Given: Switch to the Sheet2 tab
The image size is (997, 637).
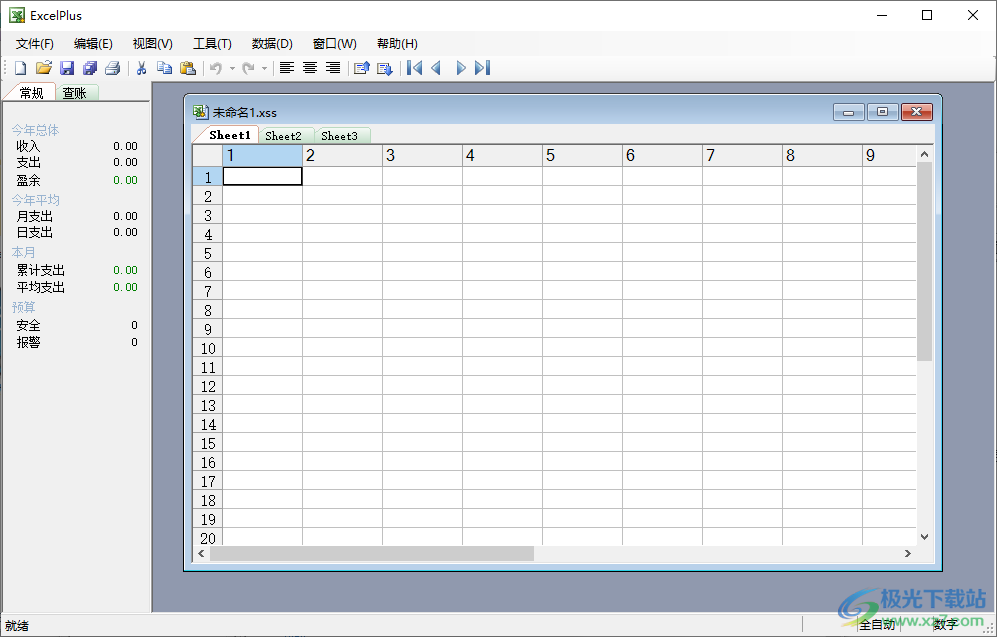Looking at the screenshot, I should point(284,135).
